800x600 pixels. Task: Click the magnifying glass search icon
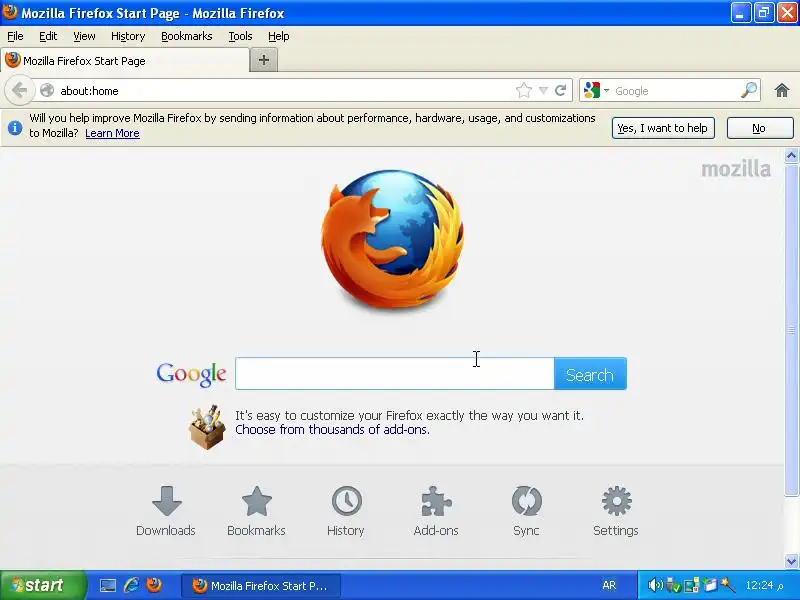[x=749, y=90]
